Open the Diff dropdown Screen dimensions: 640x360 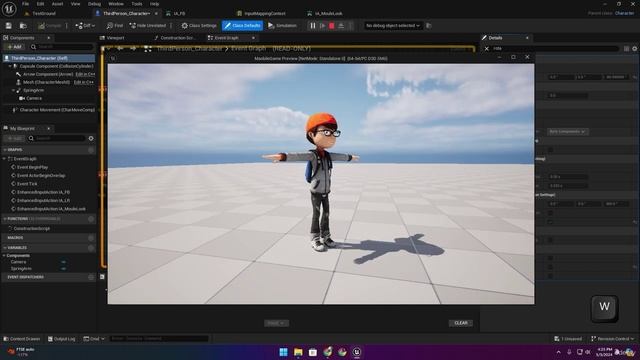click(x=85, y=26)
